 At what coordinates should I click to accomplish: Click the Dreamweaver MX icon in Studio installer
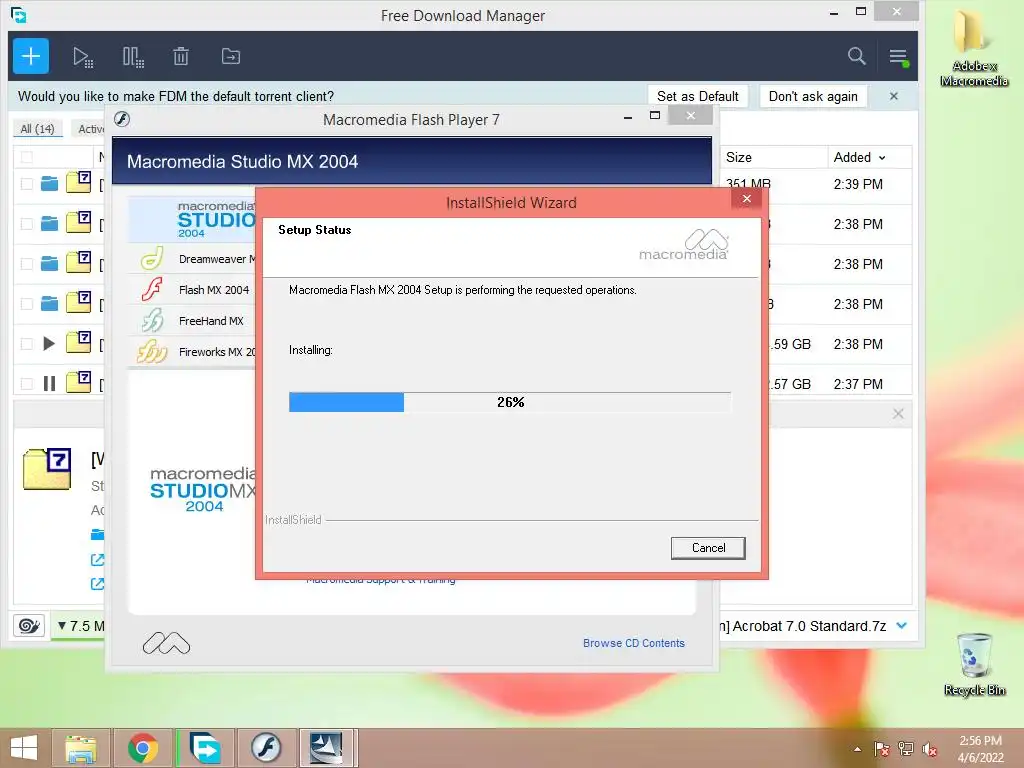pyautogui.click(x=152, y=259)
